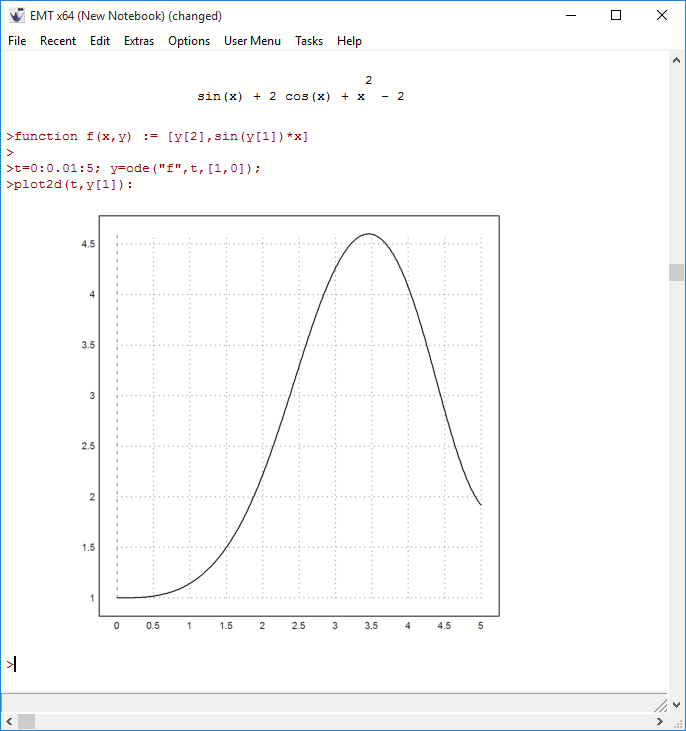Close the EMT window

click(x=662, y=15)
